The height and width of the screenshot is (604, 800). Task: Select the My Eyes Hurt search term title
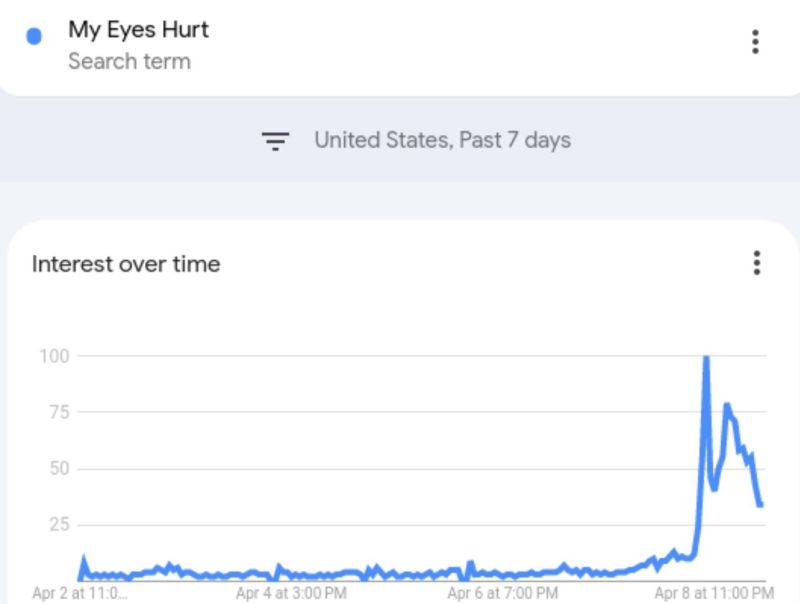point(138,29)
